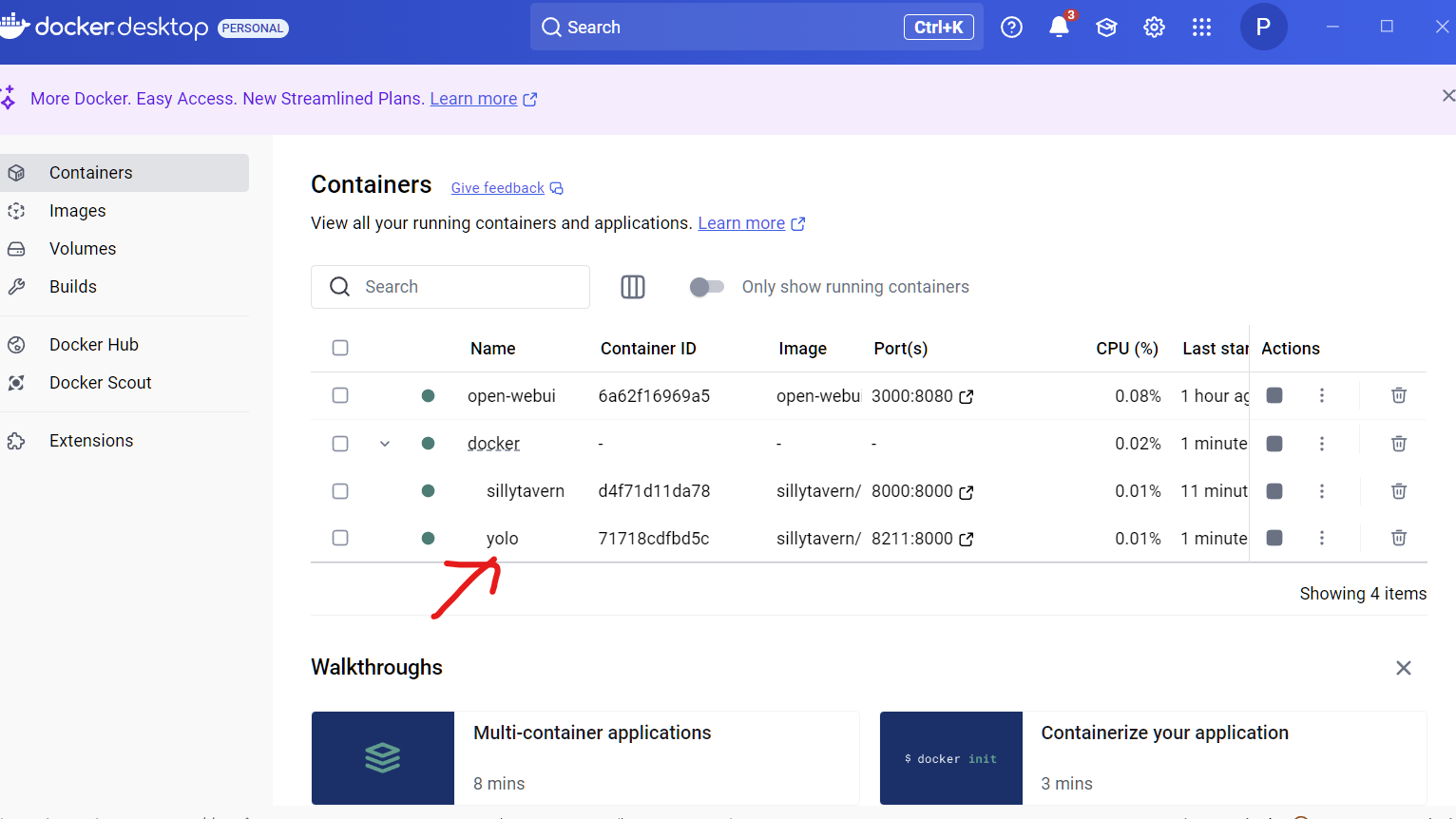Check the yolo row checkbox
The width and height of the screenshot is (1456, 819).
tap(340, 538)
